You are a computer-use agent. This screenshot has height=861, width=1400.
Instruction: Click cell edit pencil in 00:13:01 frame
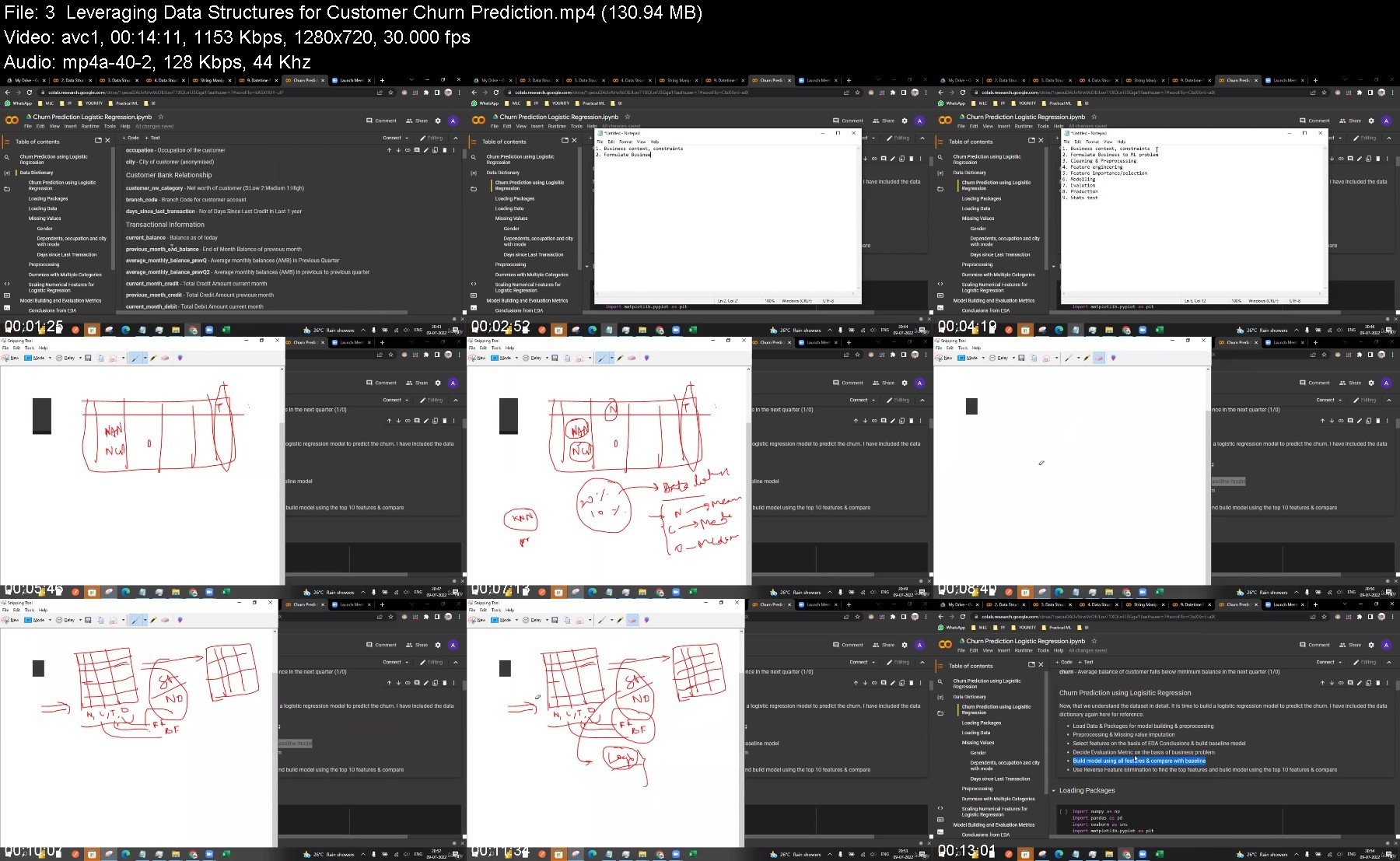(1359, 683)
